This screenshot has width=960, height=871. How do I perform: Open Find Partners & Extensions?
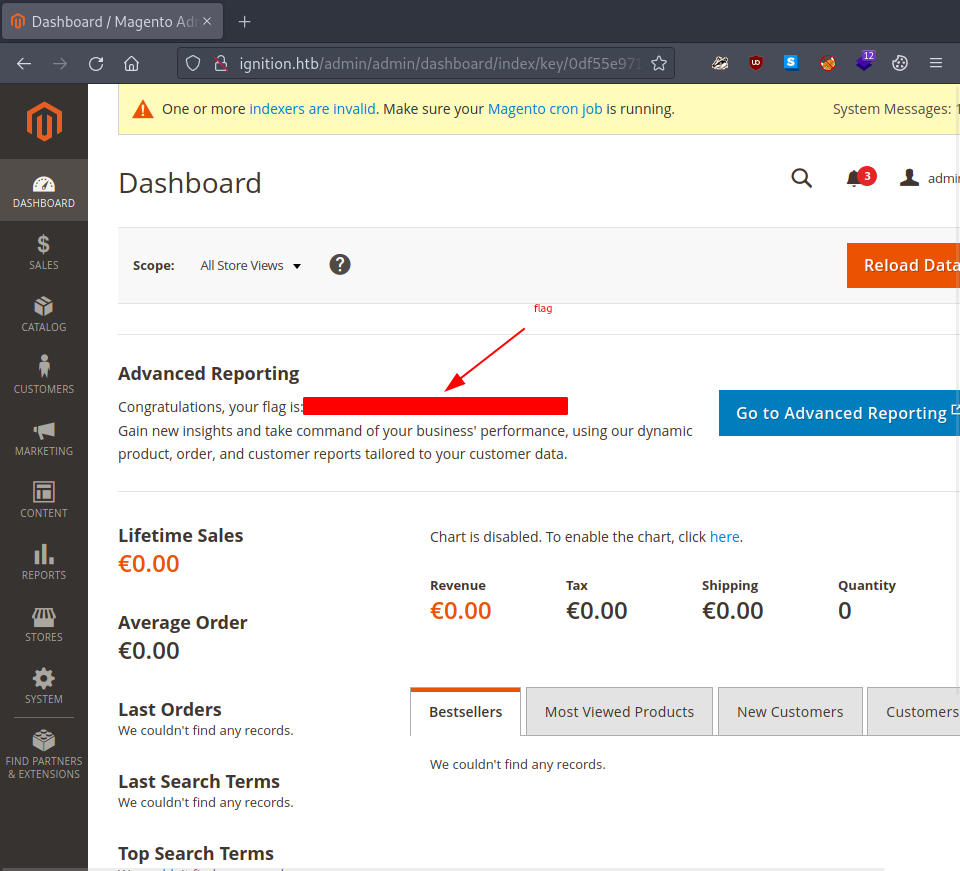(x=43, y=750)
